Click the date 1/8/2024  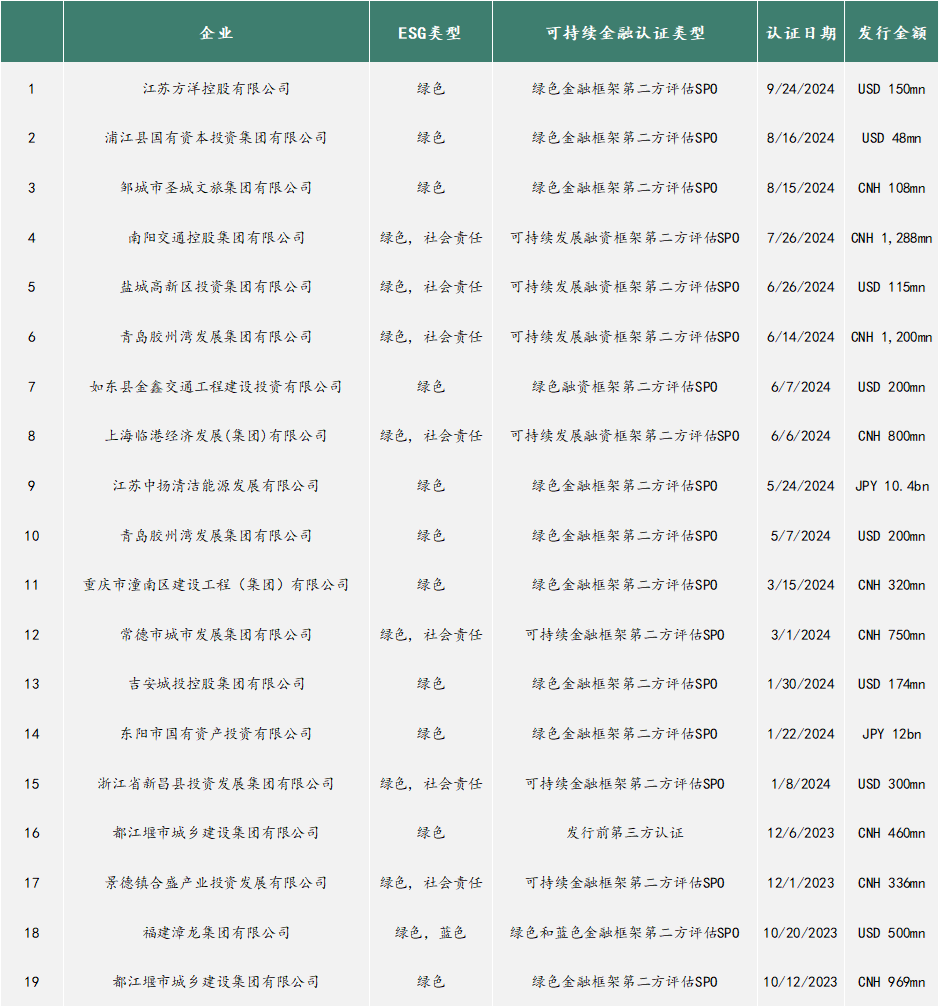click(801, 784)
